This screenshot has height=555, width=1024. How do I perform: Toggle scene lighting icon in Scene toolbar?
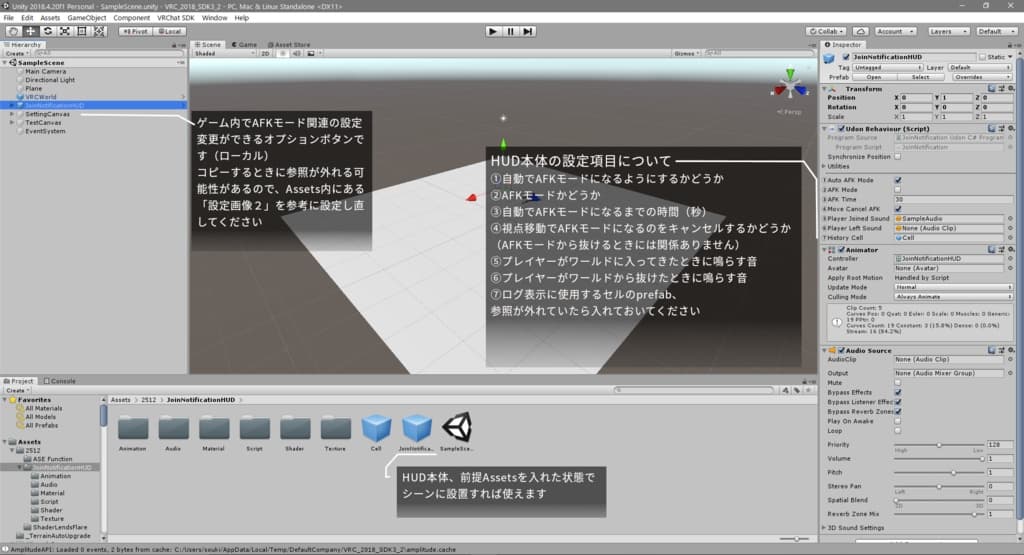click(283, 54)
